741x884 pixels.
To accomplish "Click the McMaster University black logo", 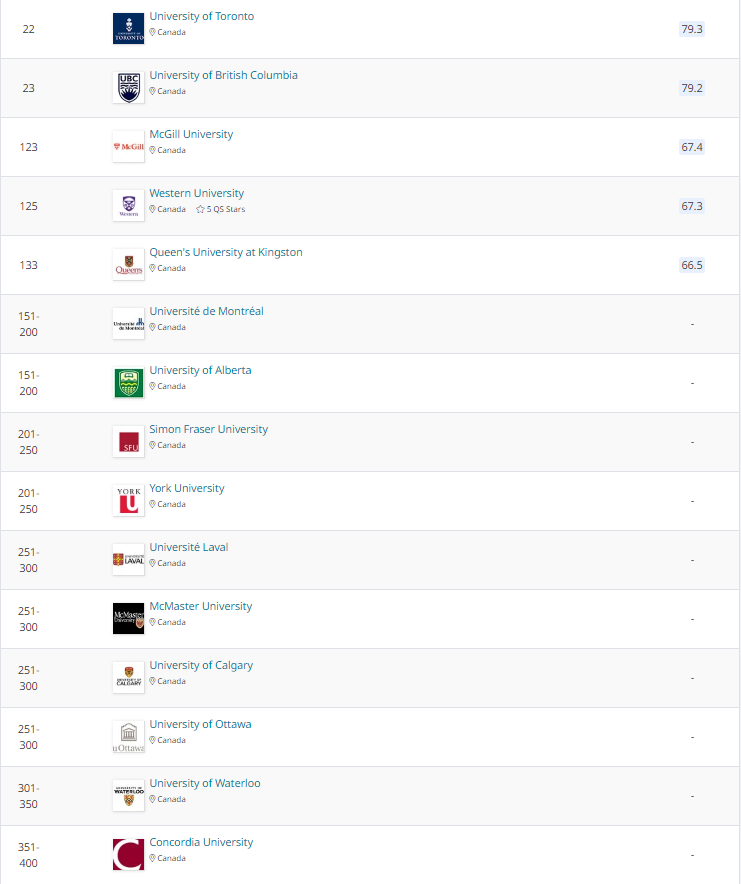I will coord(128,619).
